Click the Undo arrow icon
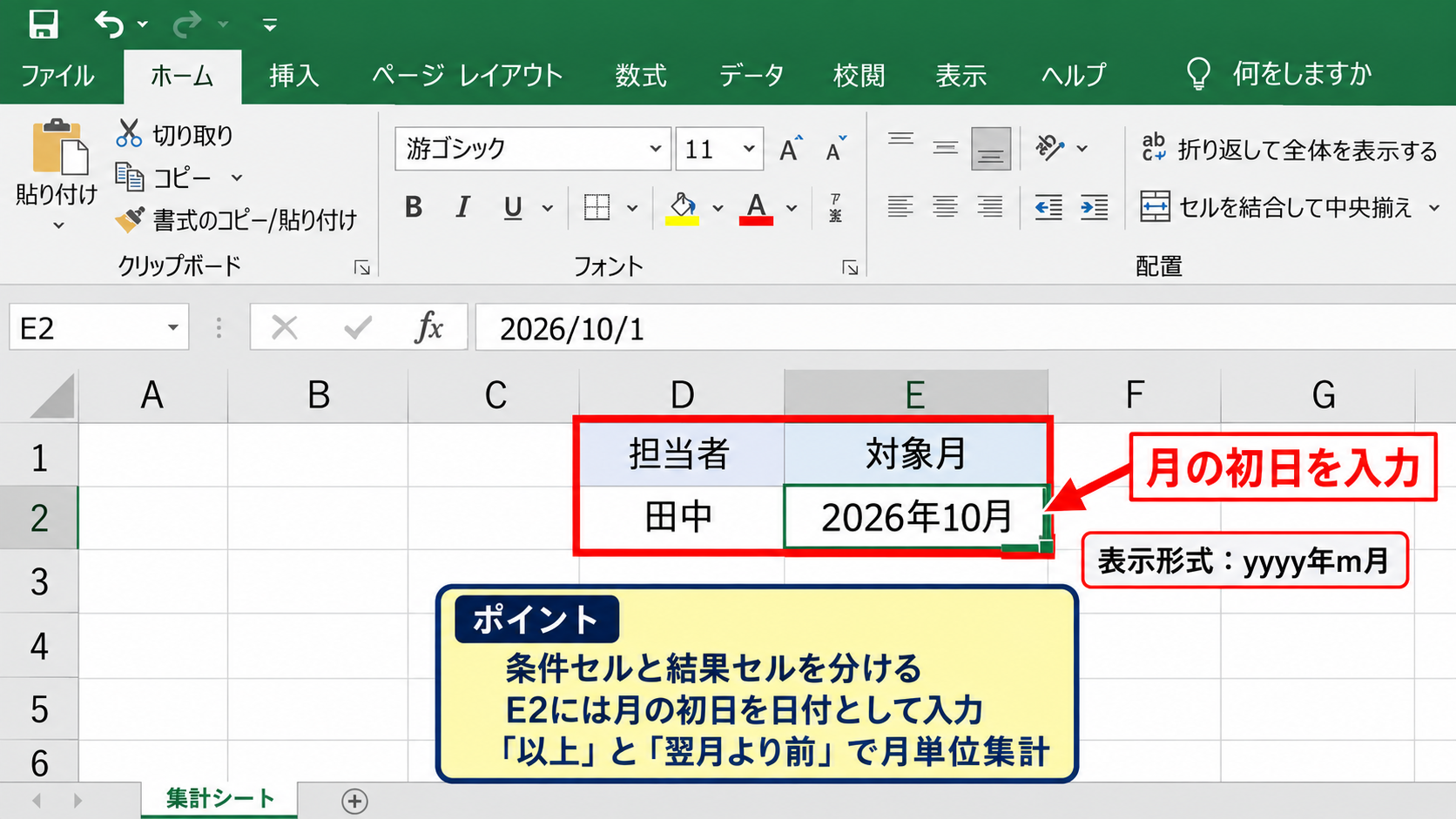The image size is (1456, 819). [110, 23]
